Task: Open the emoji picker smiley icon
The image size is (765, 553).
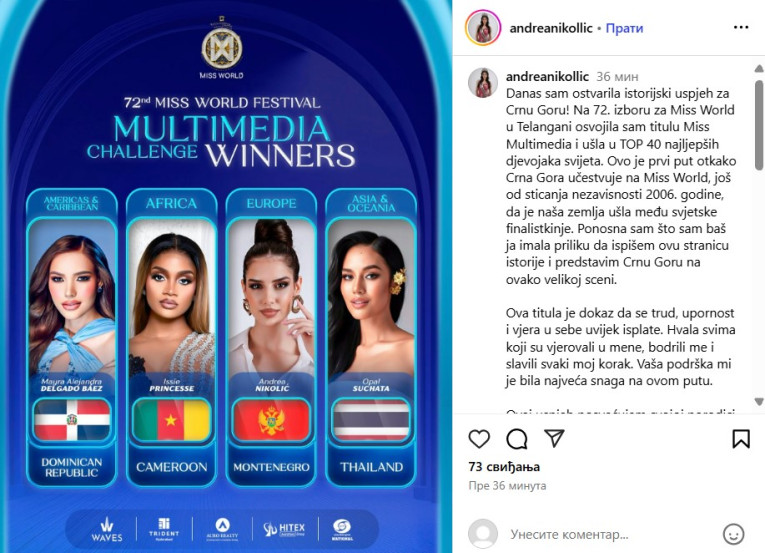Action: point(733,534)
